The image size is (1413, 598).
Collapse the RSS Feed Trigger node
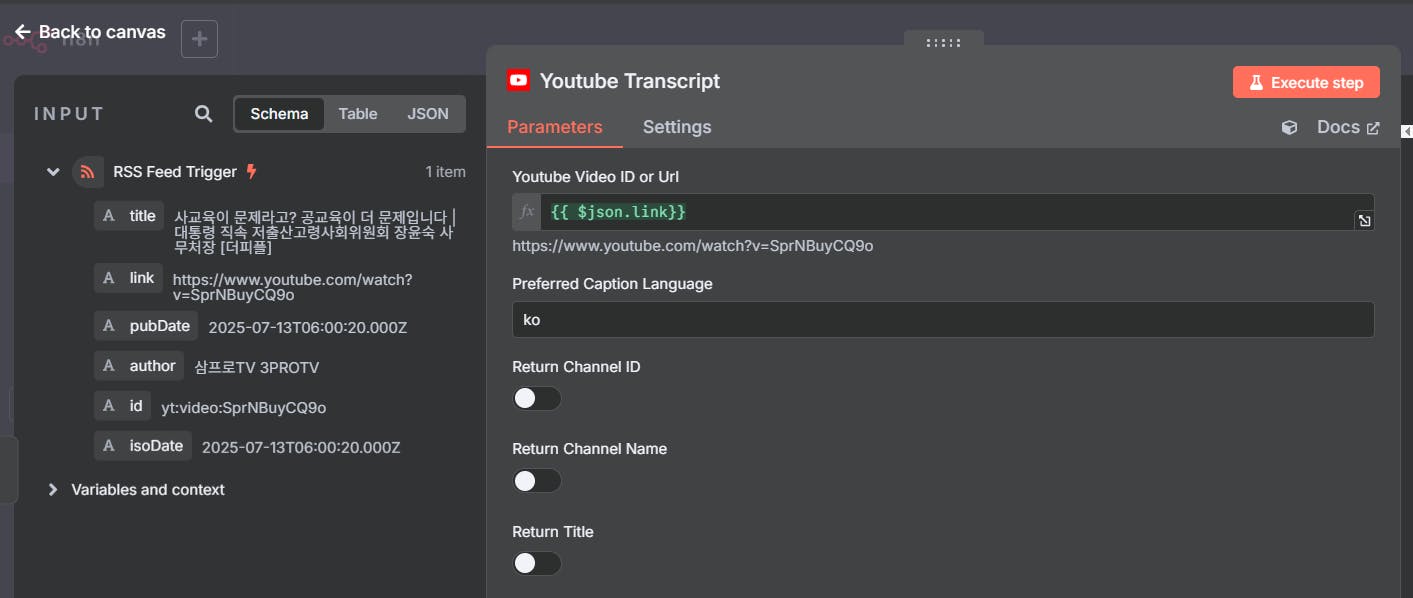[x=53, y=172]
